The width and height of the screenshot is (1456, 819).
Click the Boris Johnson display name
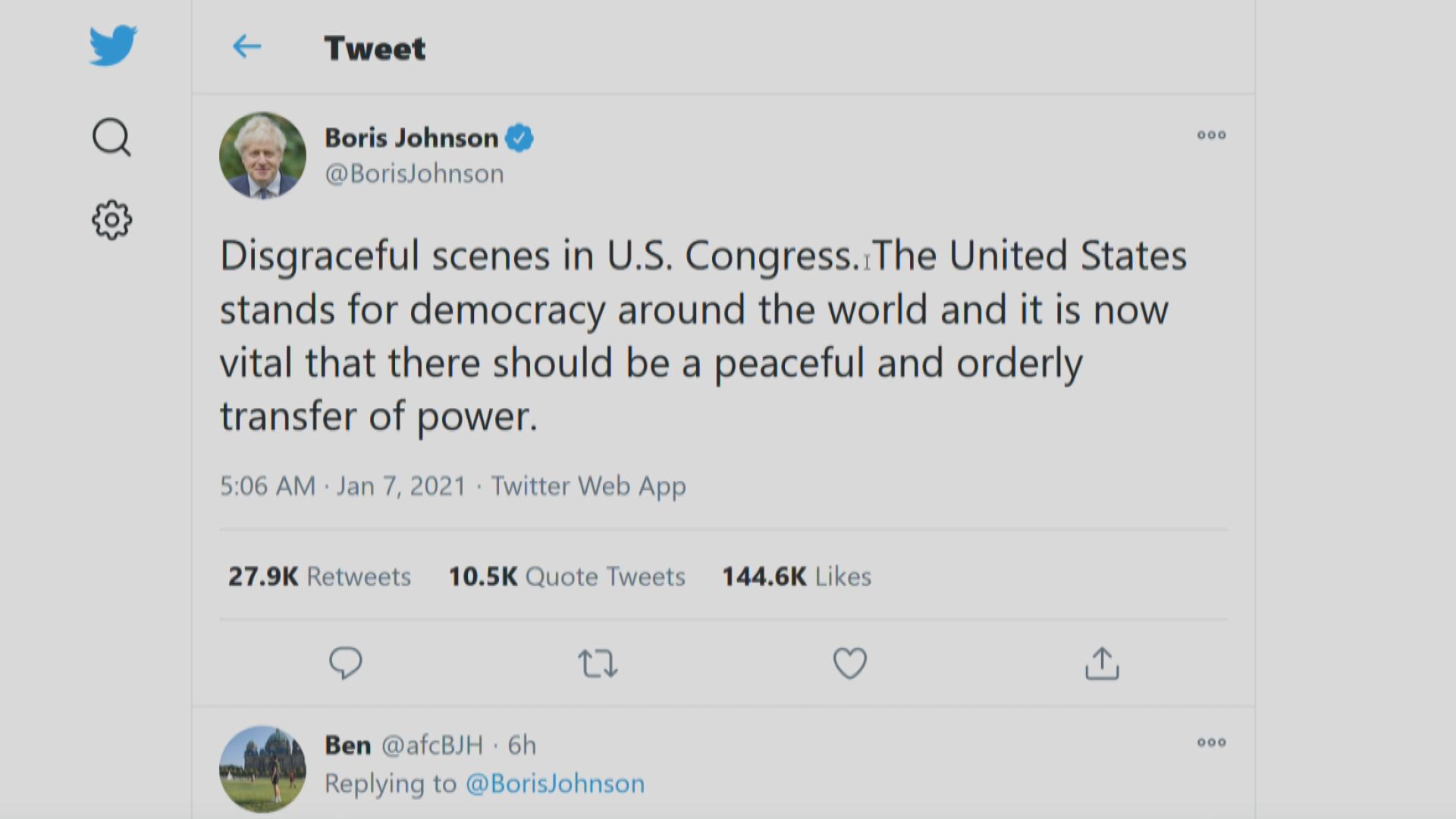tap(411, 138)
